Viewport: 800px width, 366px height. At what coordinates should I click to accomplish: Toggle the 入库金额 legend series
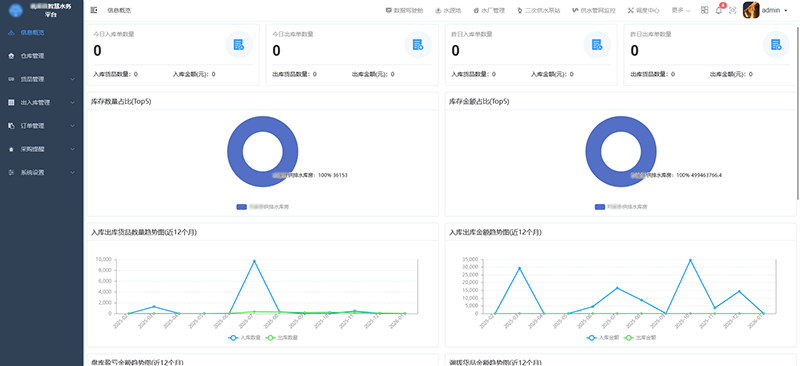tap(603, 337)
